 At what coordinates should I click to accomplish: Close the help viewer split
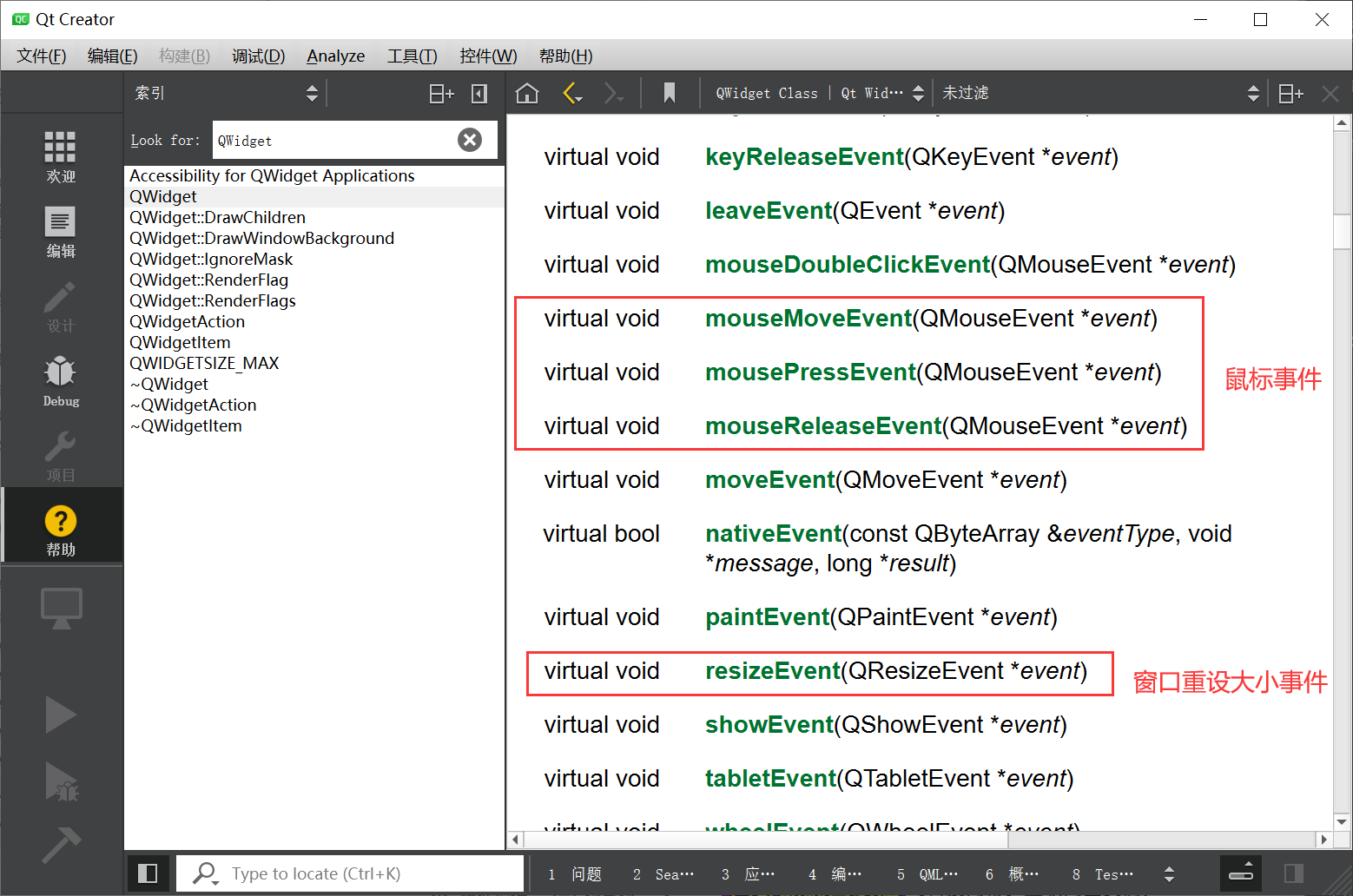click(1330, 93)
